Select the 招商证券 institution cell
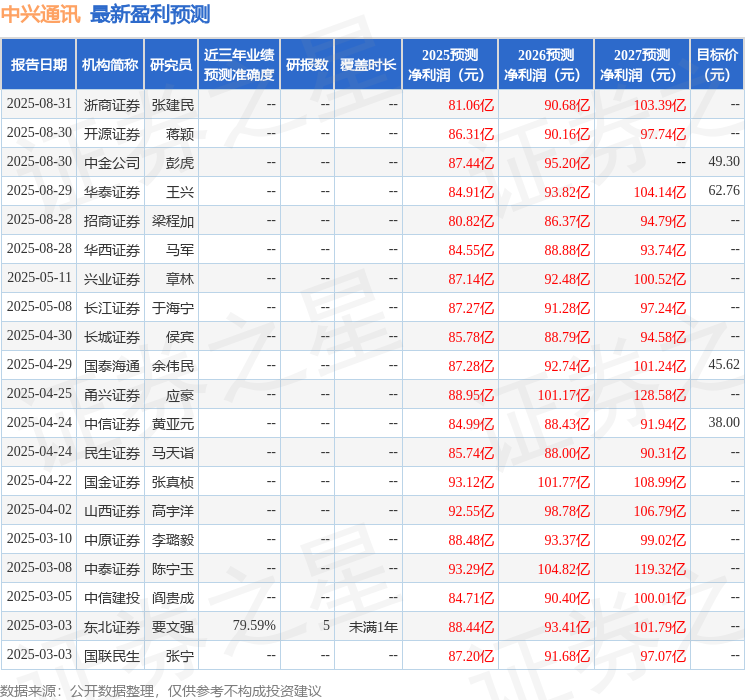This screenshot has height=700, width=745. click(x=112, y=221)
